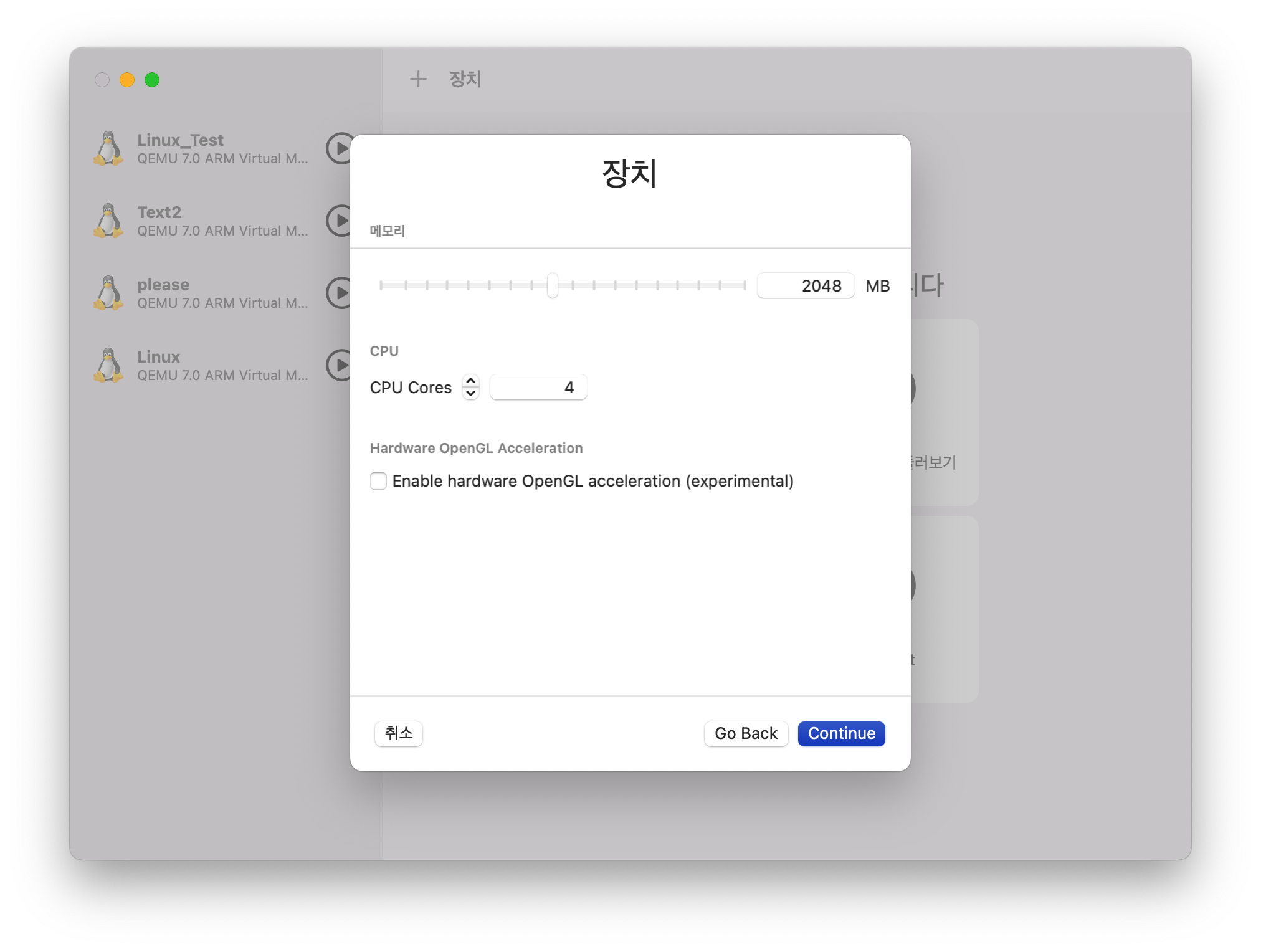
Task: Click the 2048 MB memory field
Action: 806,286
